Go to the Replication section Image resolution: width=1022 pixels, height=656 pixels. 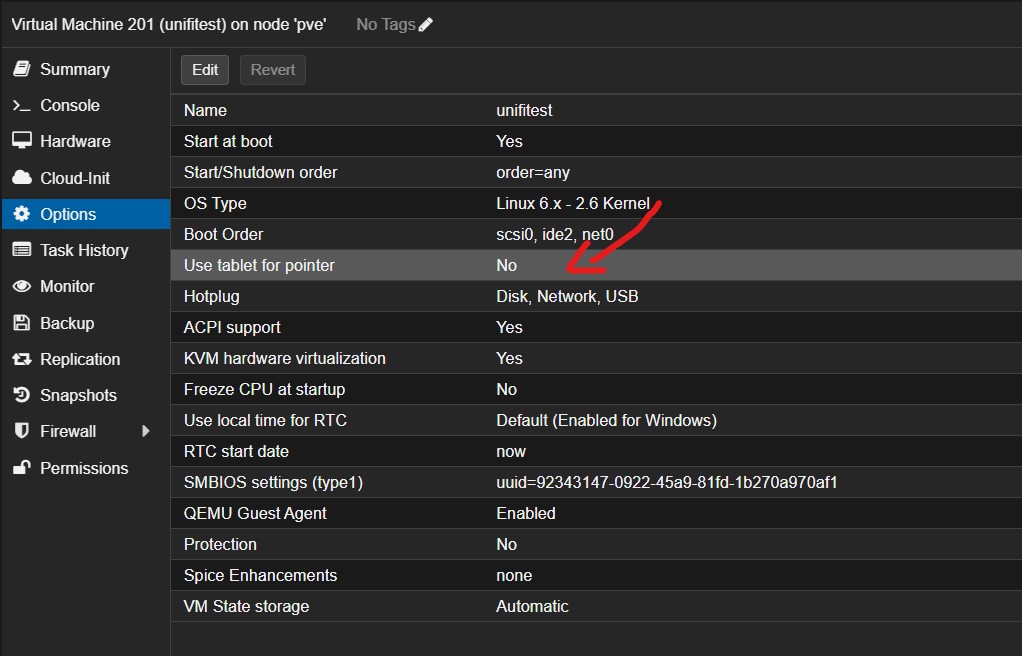(79, 359)
